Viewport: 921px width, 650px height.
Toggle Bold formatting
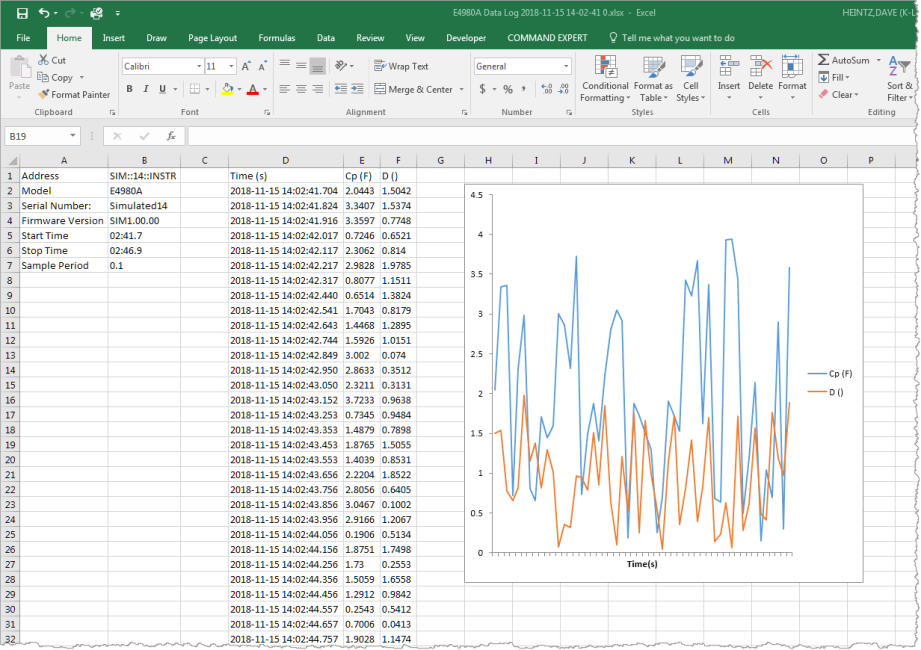coord(129,89)
